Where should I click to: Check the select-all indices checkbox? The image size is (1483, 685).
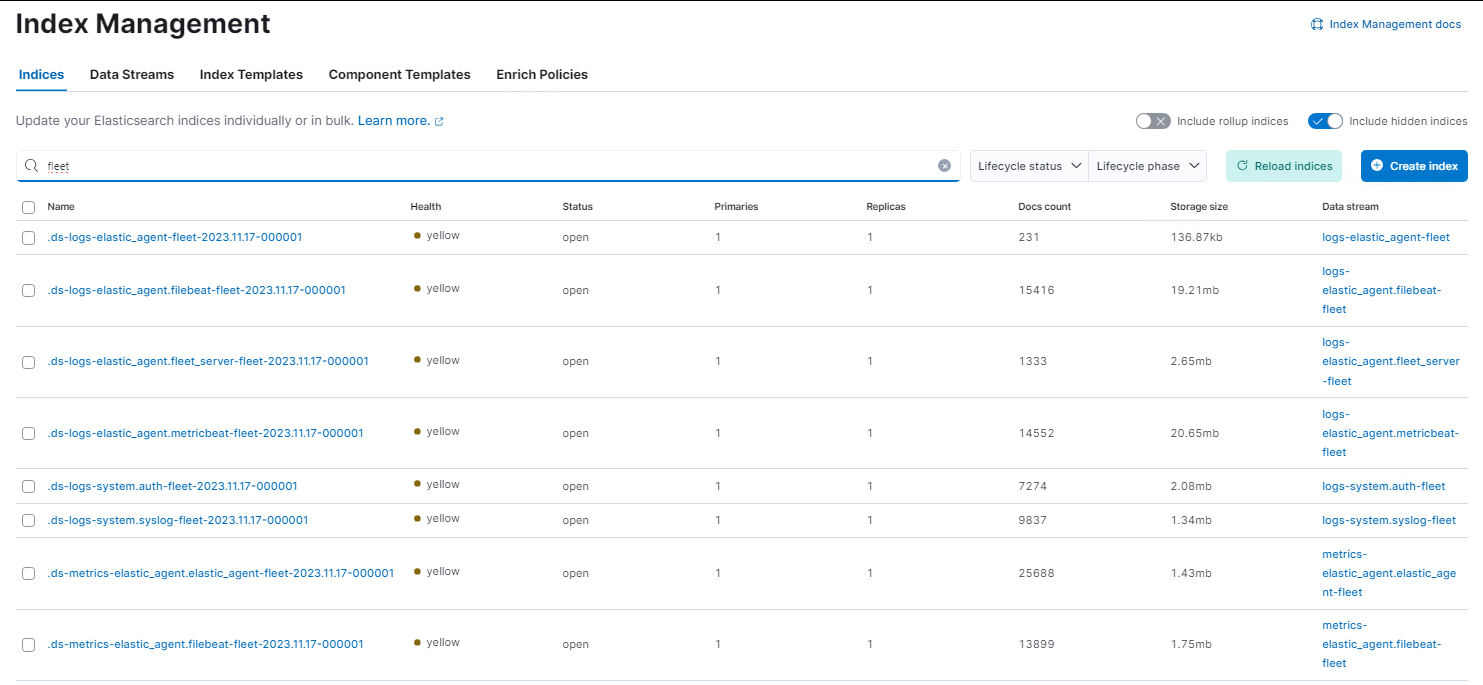28,207
